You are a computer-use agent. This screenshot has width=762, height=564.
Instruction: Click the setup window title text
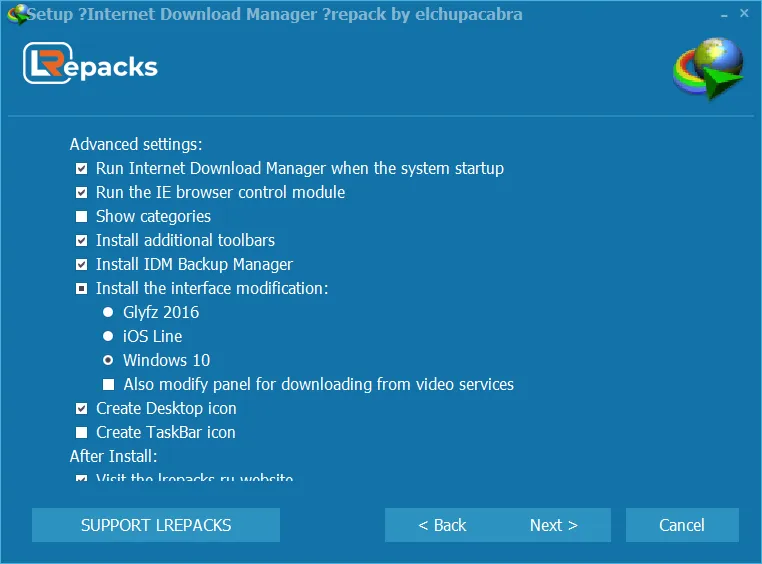coord(275,14)
